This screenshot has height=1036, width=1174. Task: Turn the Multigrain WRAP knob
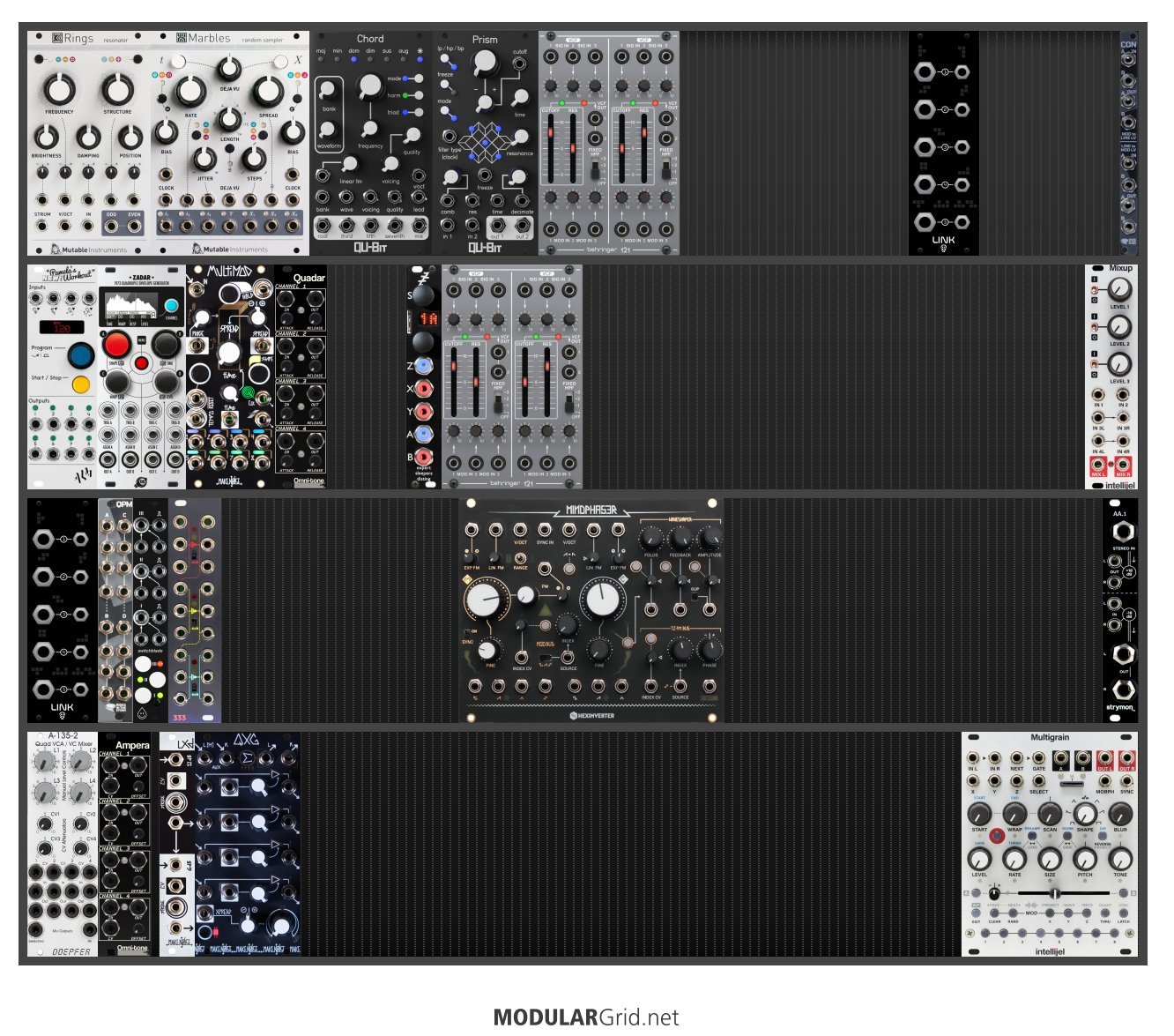click(1014, 813)
